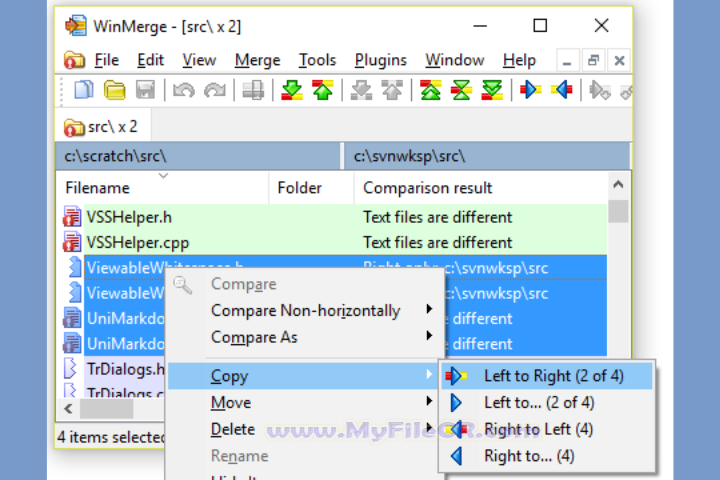Click the horizontal scrollbar thumb
Screen dimensions: 720x480
tap(107, 408)
